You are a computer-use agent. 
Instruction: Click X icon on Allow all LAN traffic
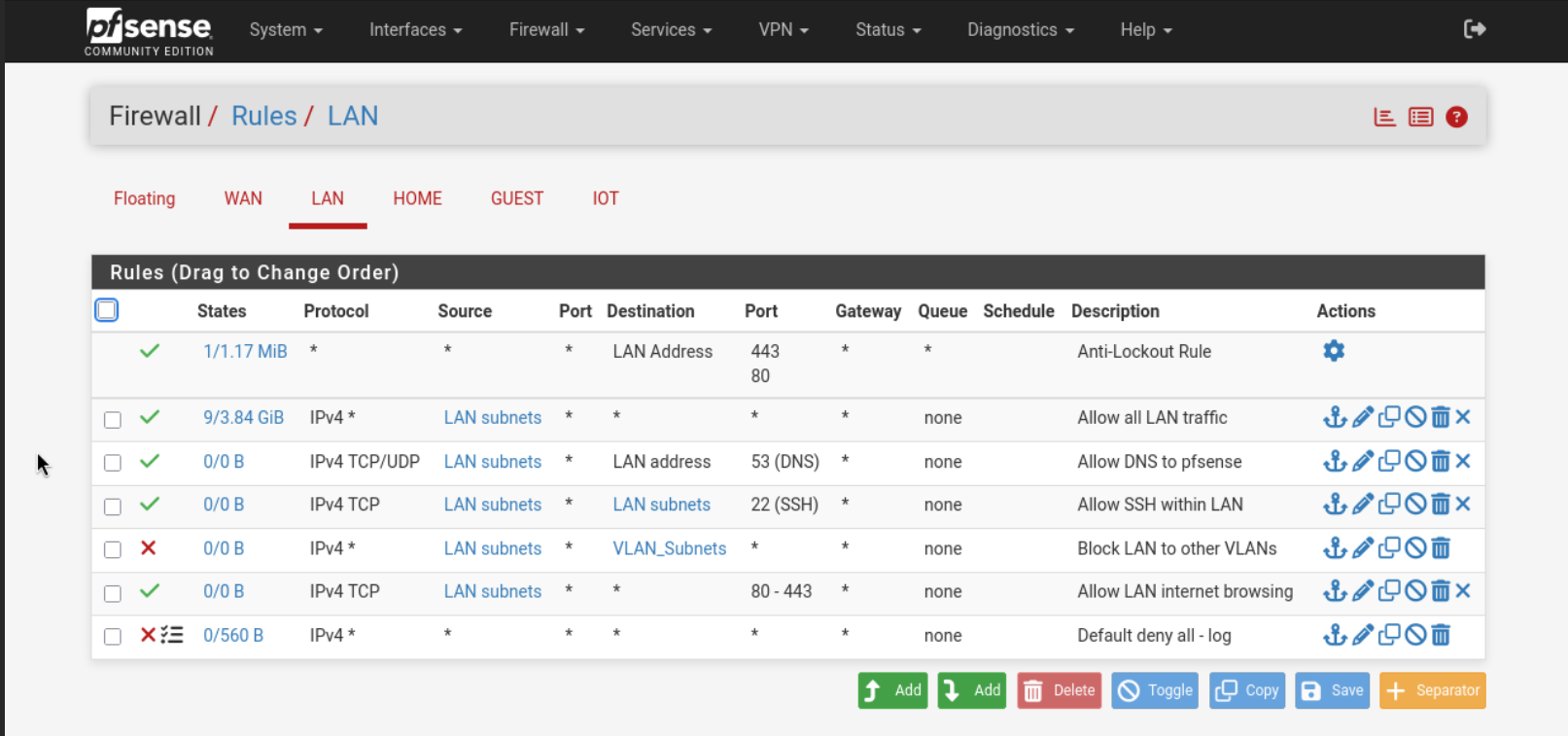tap(1463, 417)
